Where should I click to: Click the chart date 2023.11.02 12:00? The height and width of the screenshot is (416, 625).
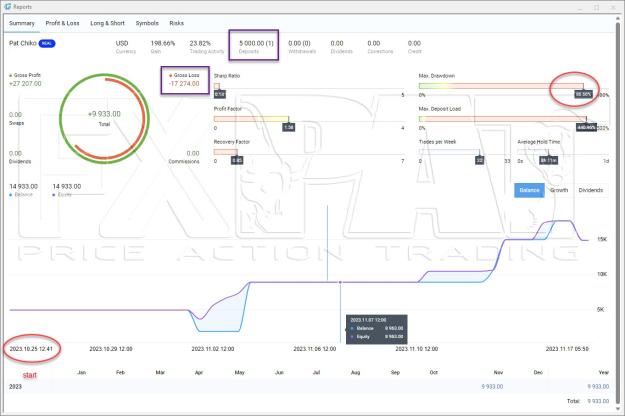tap(213, 349)
